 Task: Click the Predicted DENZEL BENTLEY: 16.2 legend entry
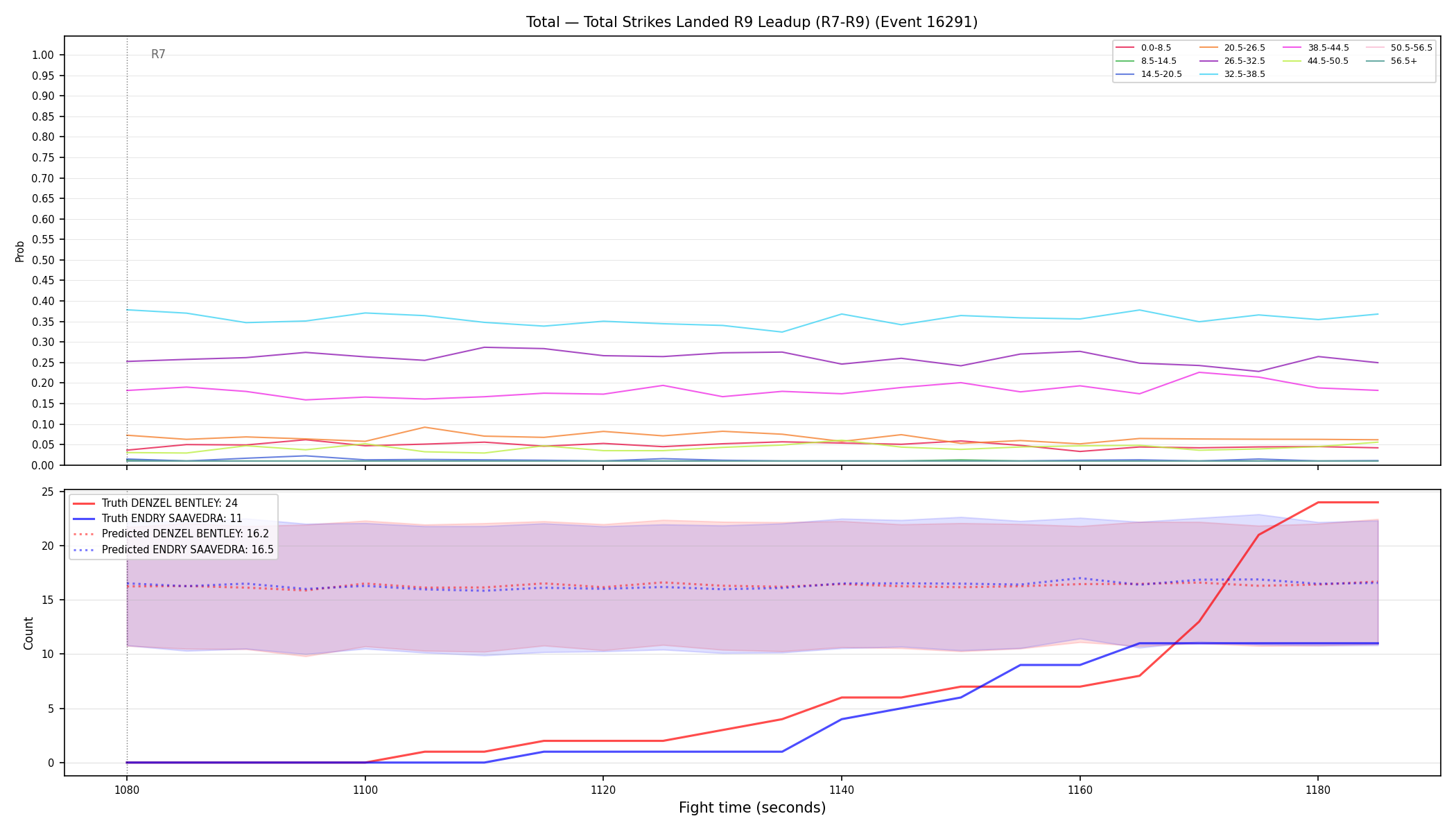[x=171, y=534]
